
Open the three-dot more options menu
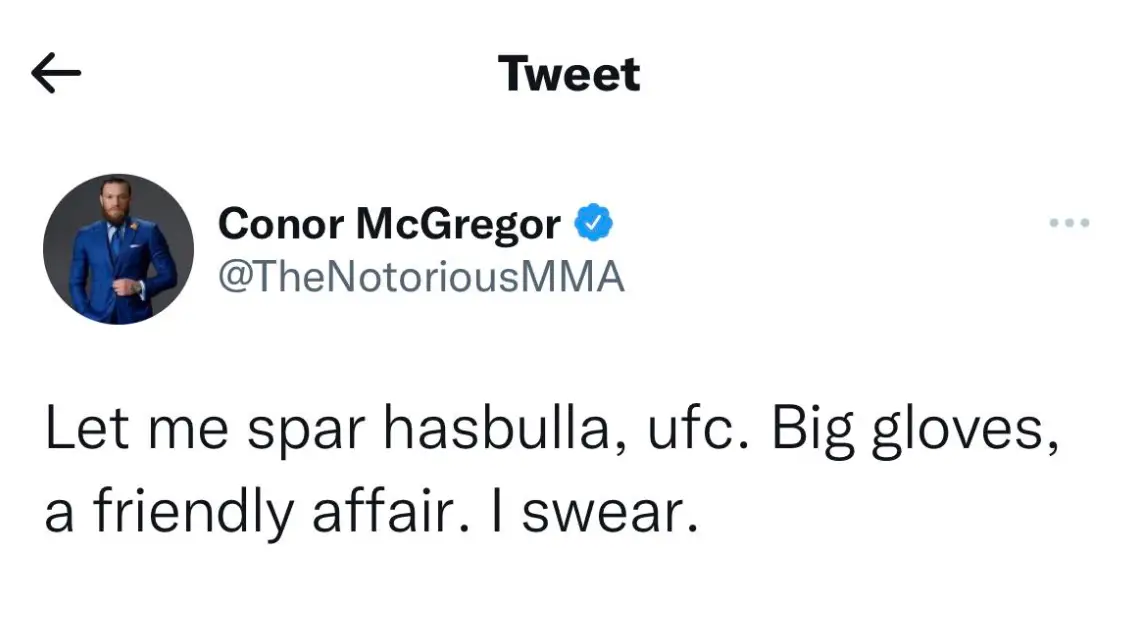[1069, 222]
